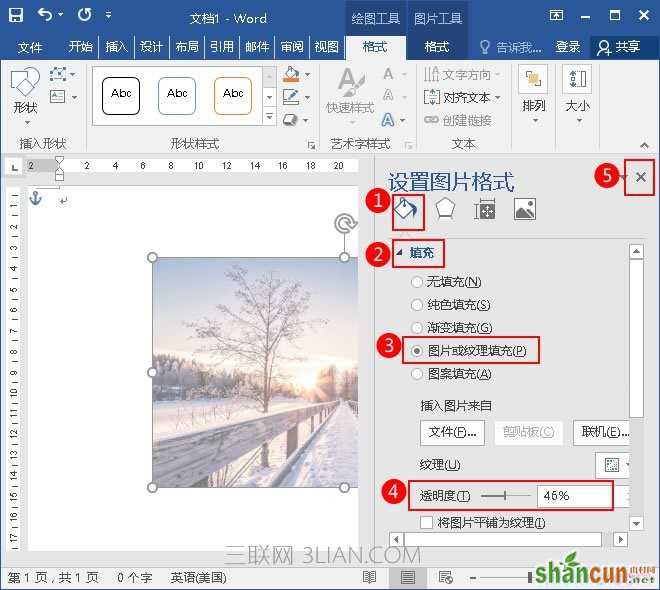
Task: Click the 文件(F)... button
Action: tap(452, 432)
